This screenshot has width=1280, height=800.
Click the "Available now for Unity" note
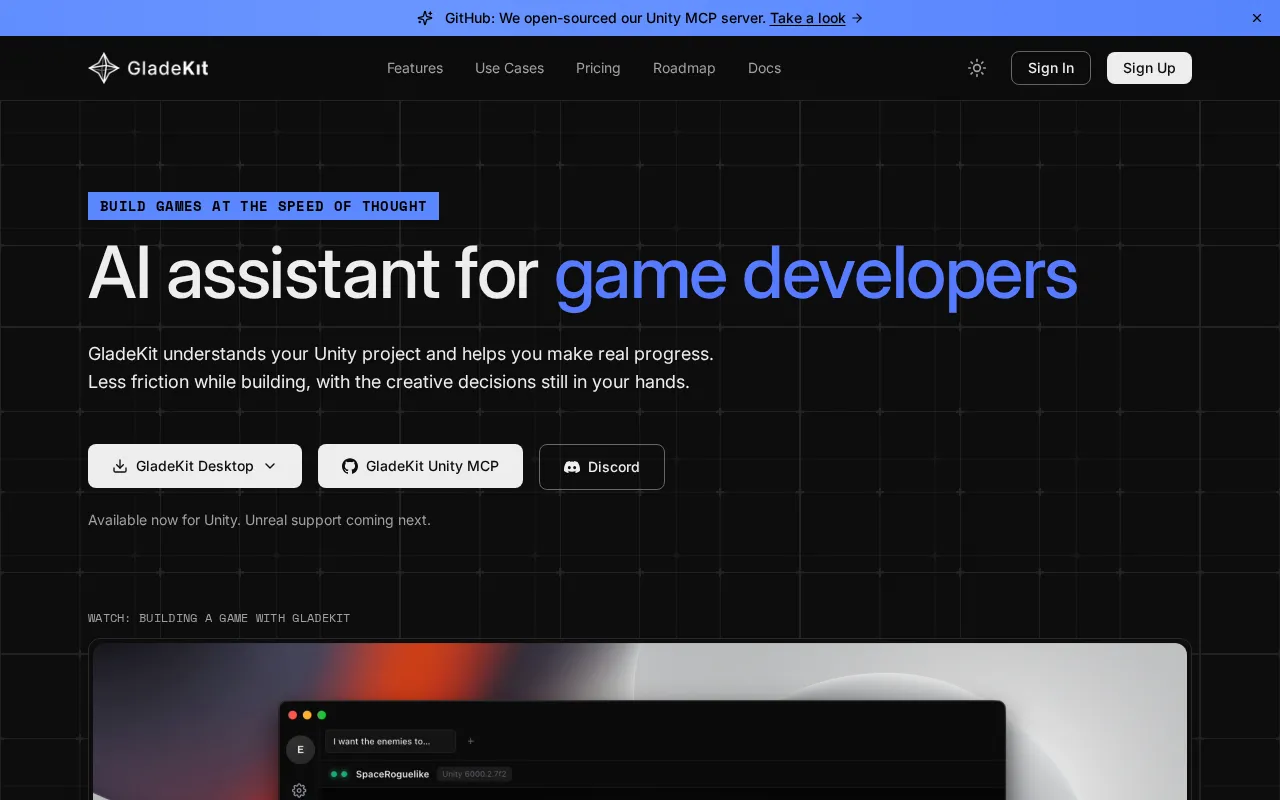point(259,520)
